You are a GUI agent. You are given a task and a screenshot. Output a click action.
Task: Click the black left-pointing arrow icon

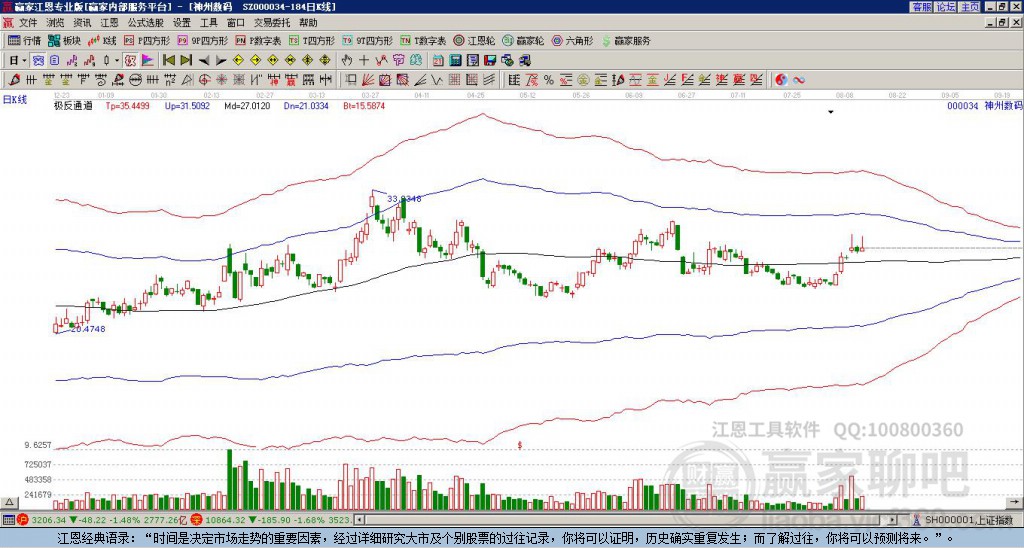pyautogui.click(x=204, y=61)
